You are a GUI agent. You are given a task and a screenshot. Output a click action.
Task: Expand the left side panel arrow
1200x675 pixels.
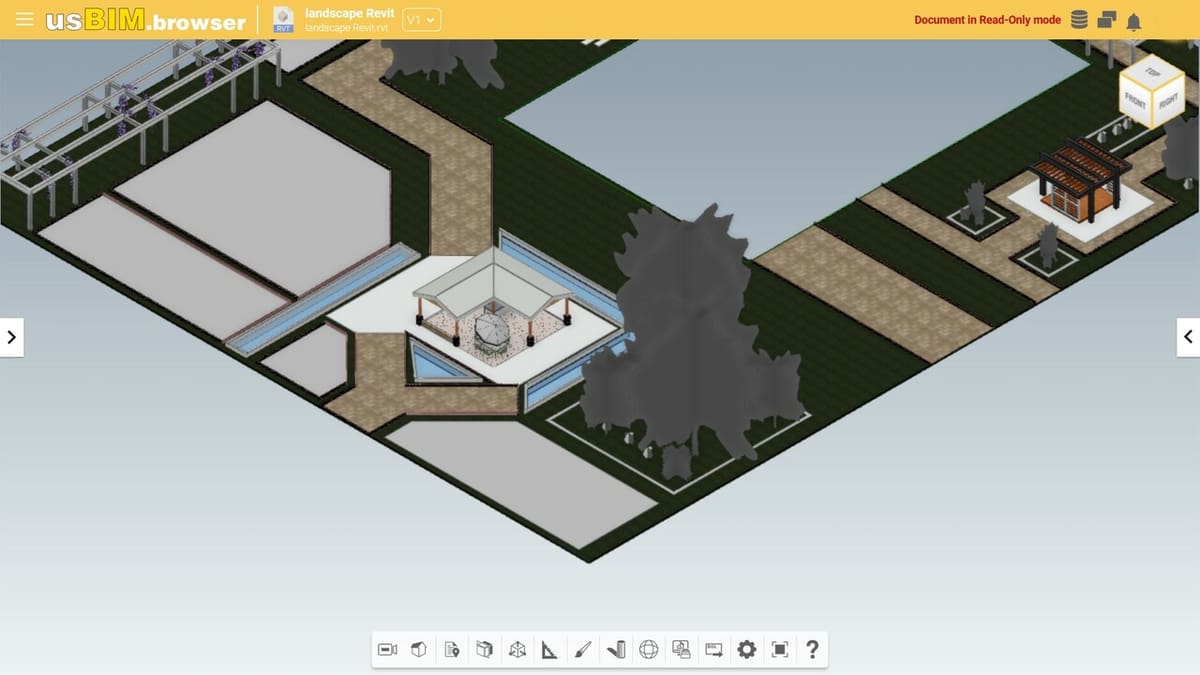click(11, 337)
